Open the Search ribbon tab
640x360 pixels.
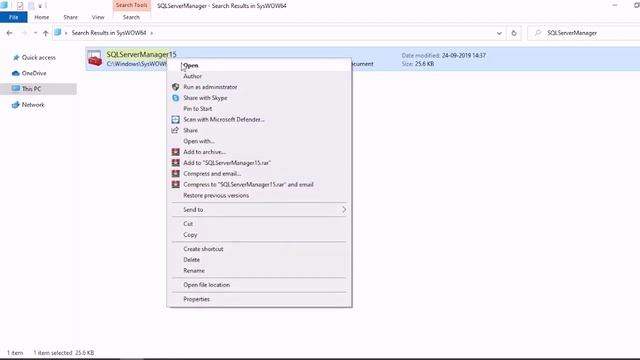pyautogui.click(x=131, y=17)
